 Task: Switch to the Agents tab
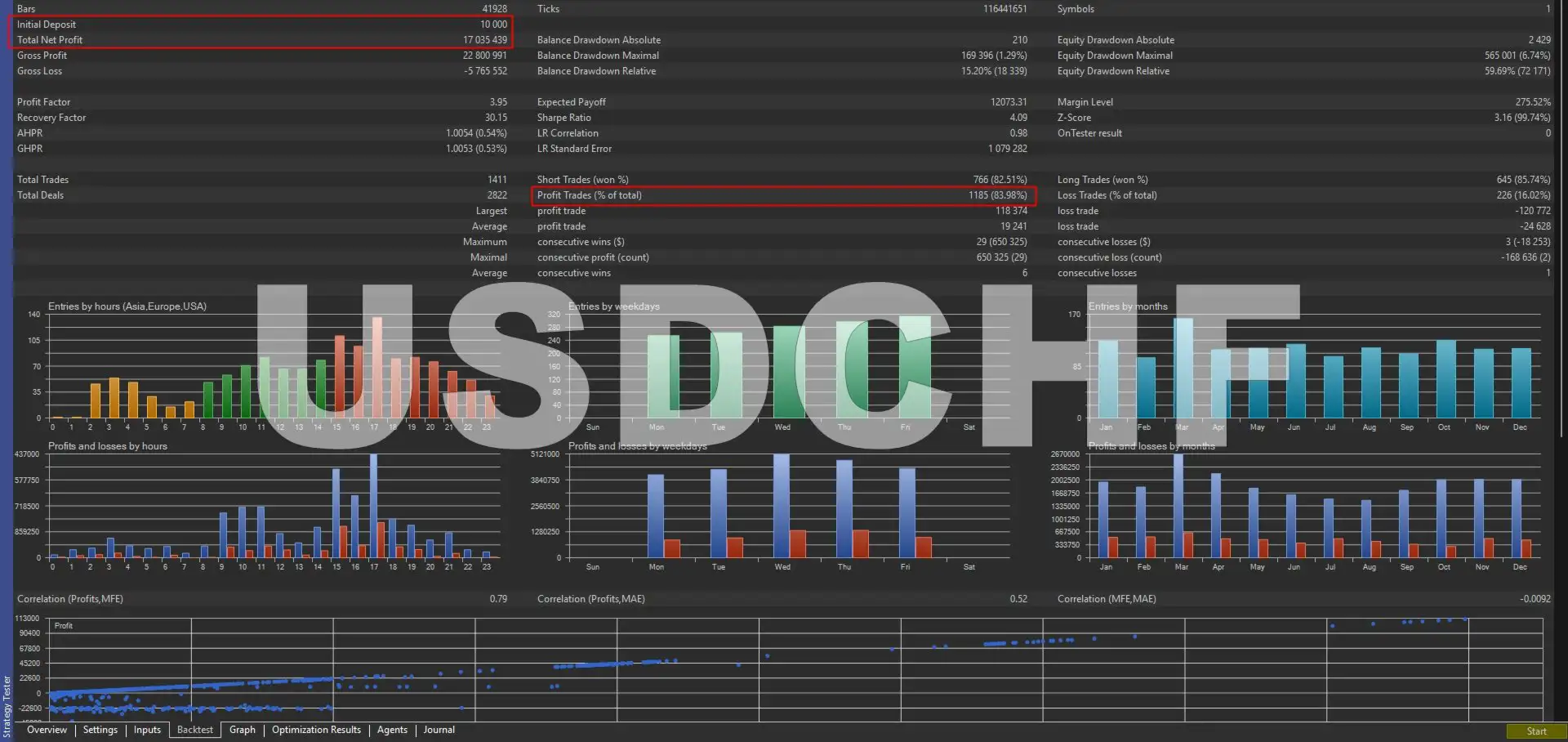(x=392, y=730)
